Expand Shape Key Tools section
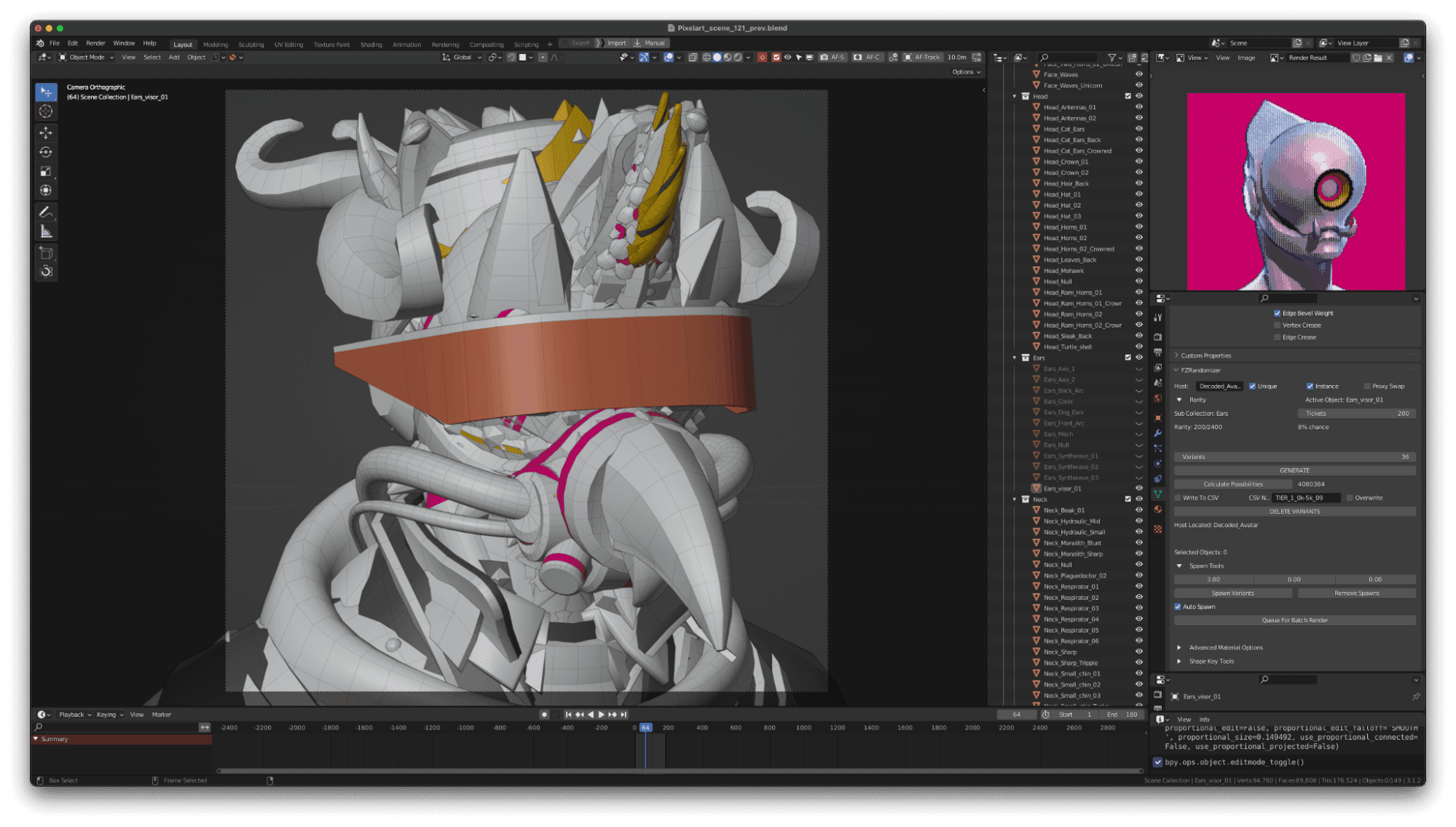1456x827 pixels. pos(1179,662)
